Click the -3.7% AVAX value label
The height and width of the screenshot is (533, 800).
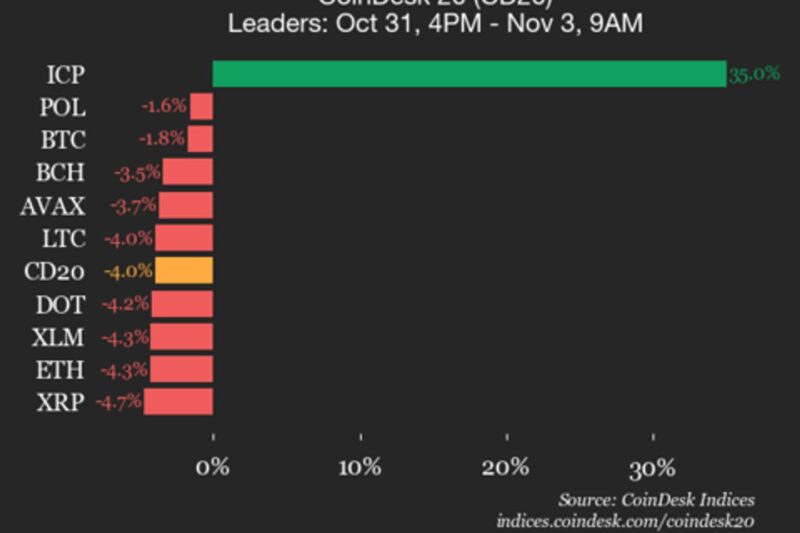tap(135, 206)
